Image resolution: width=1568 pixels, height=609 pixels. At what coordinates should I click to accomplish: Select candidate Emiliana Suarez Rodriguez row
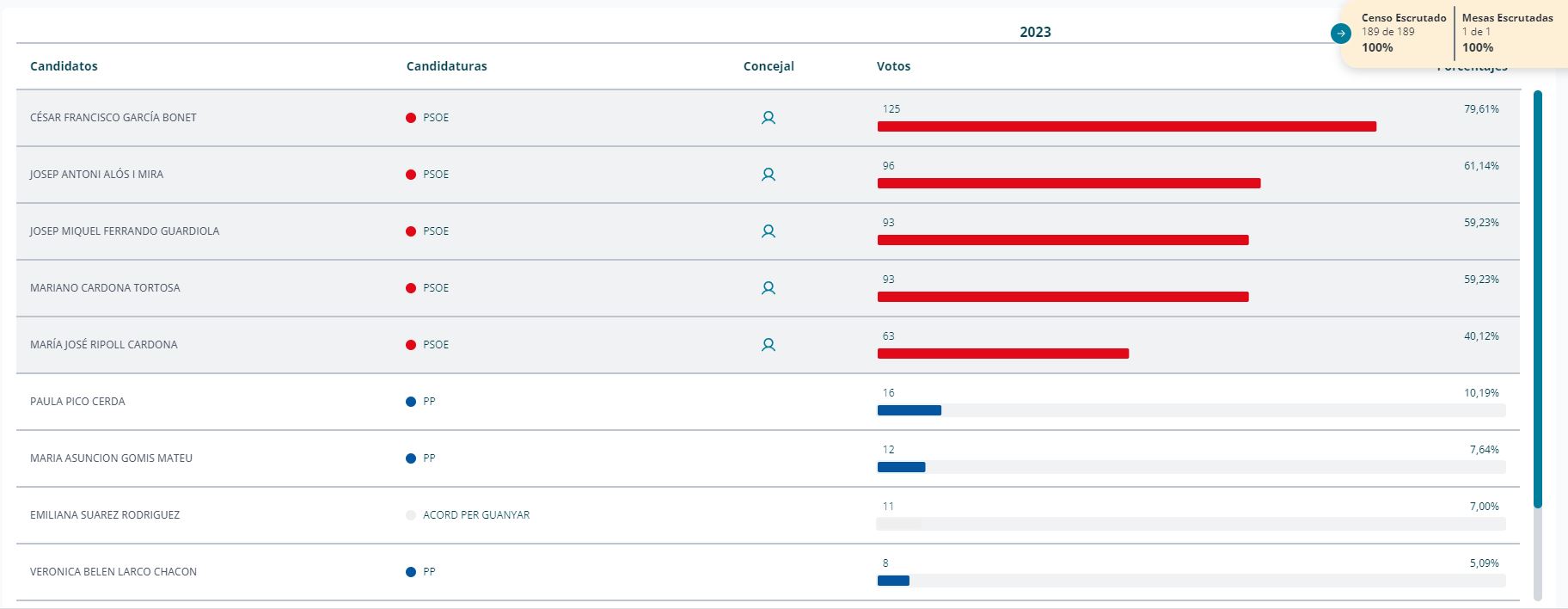pyautogui.click(x=105, y=515)
